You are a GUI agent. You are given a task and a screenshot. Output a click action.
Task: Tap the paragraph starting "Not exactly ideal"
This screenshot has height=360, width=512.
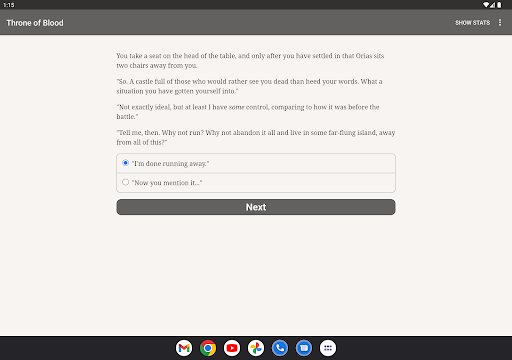[248, 112]
